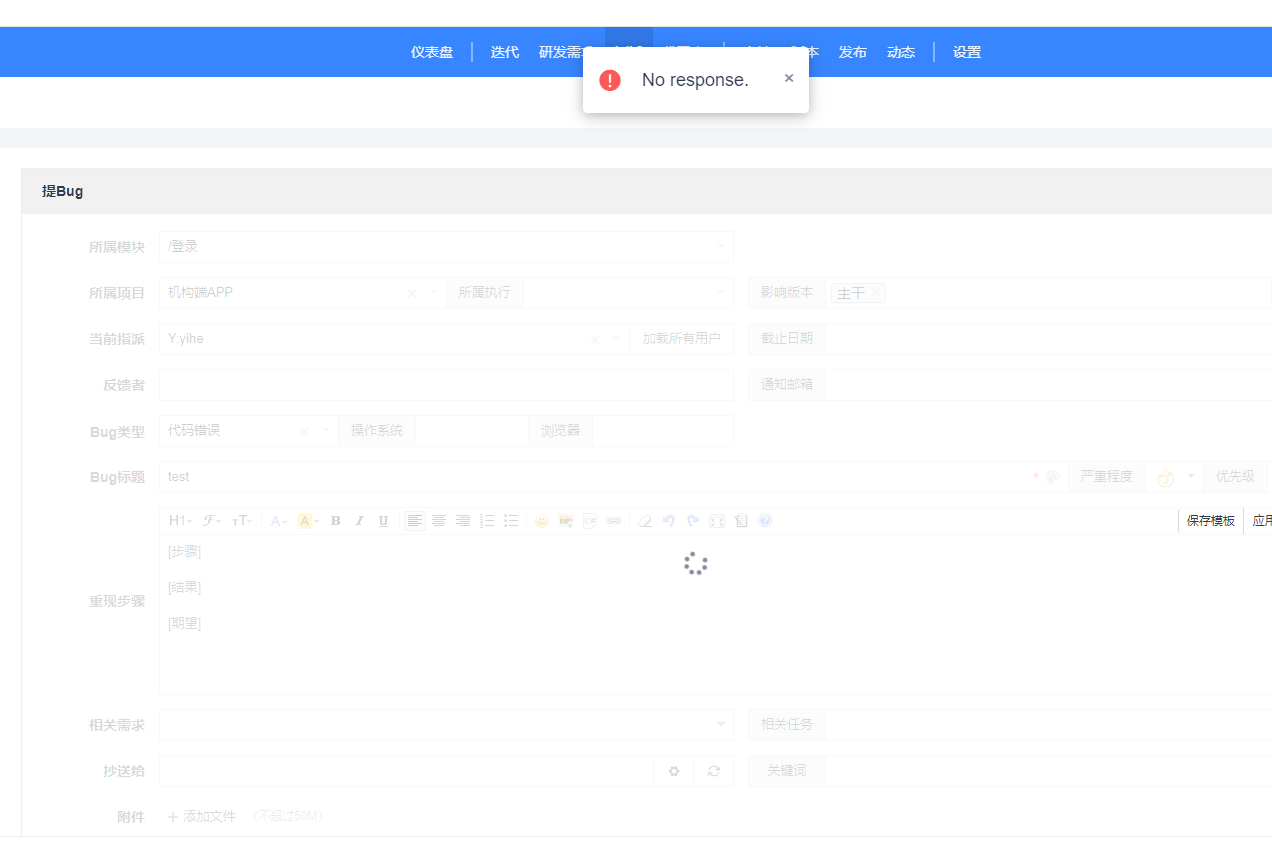This screenshot has height=857, width=1272.
Task: Open 抄送给 contact list settings gear
Action: point(674,771)
